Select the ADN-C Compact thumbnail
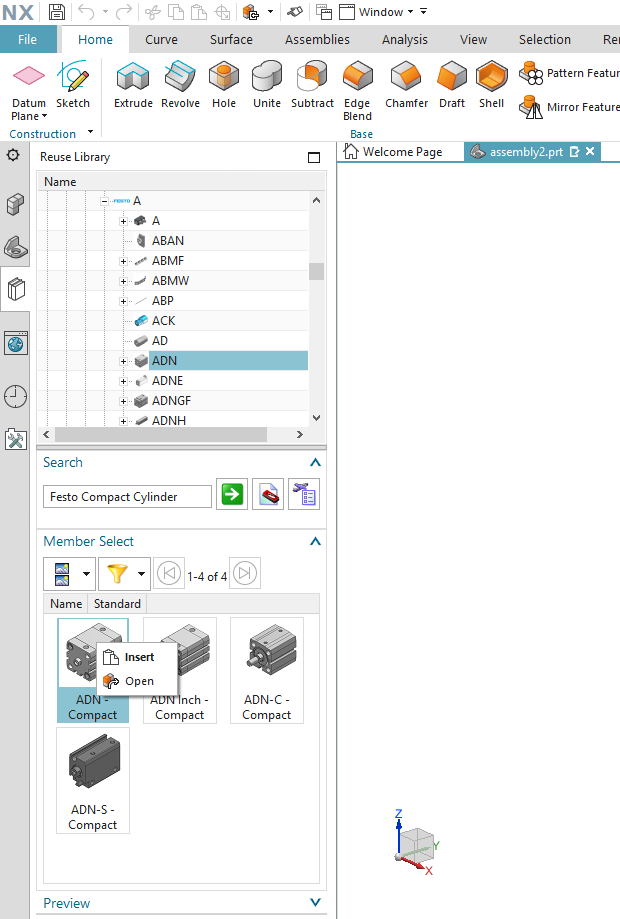 coord(267,670)
